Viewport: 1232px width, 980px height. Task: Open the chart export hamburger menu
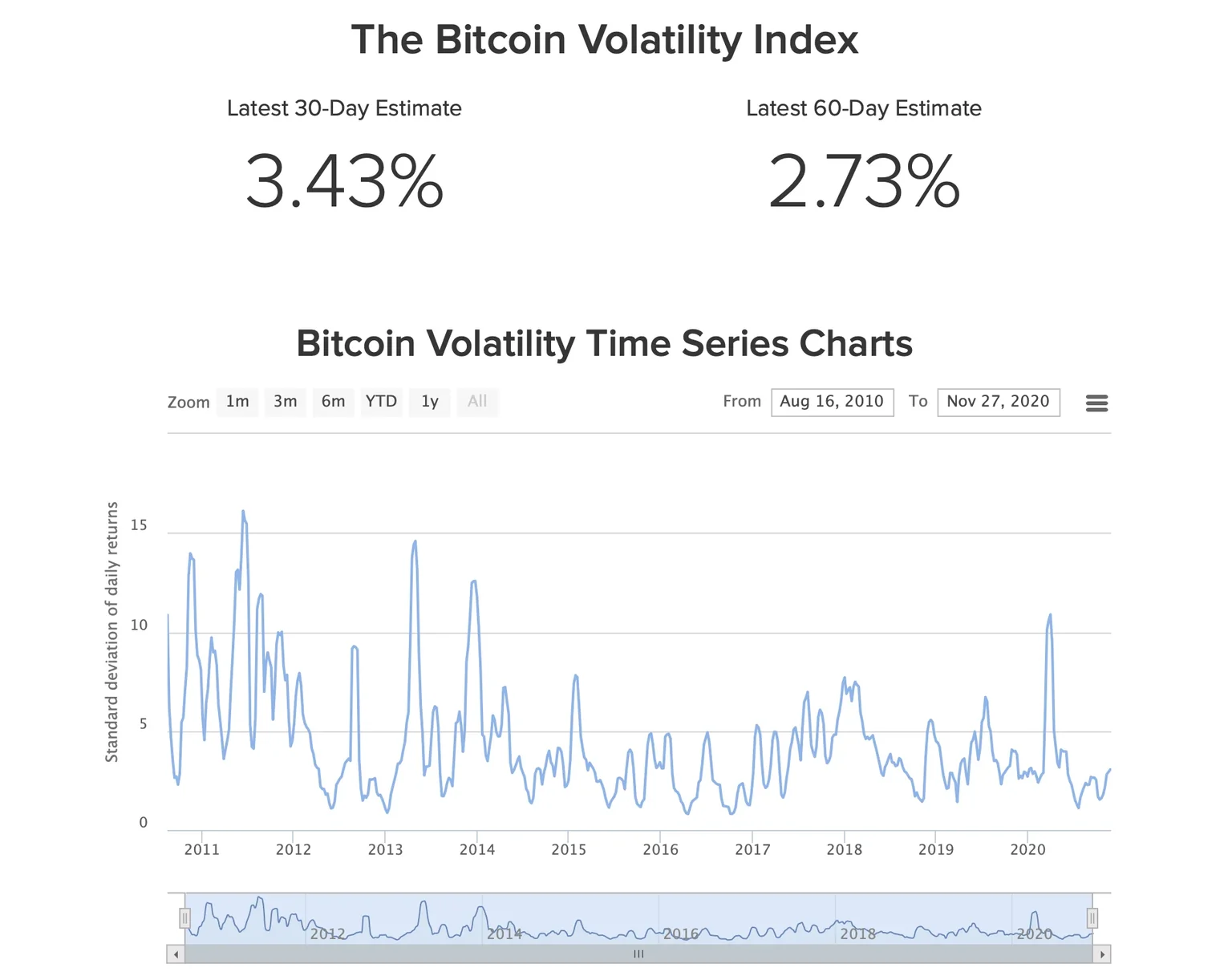click(1096, 403)
